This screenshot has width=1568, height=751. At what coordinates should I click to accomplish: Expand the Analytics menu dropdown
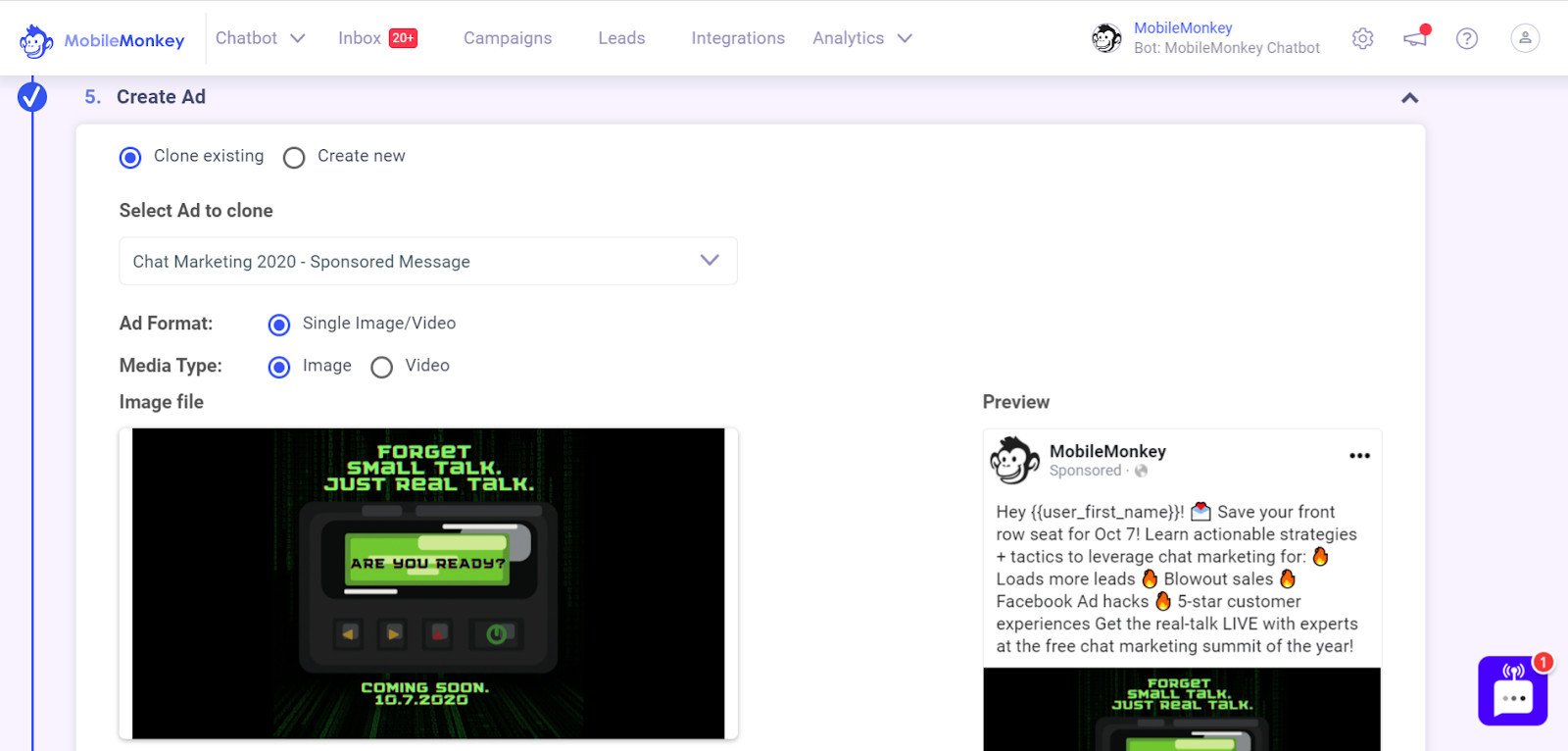[861, 38]
